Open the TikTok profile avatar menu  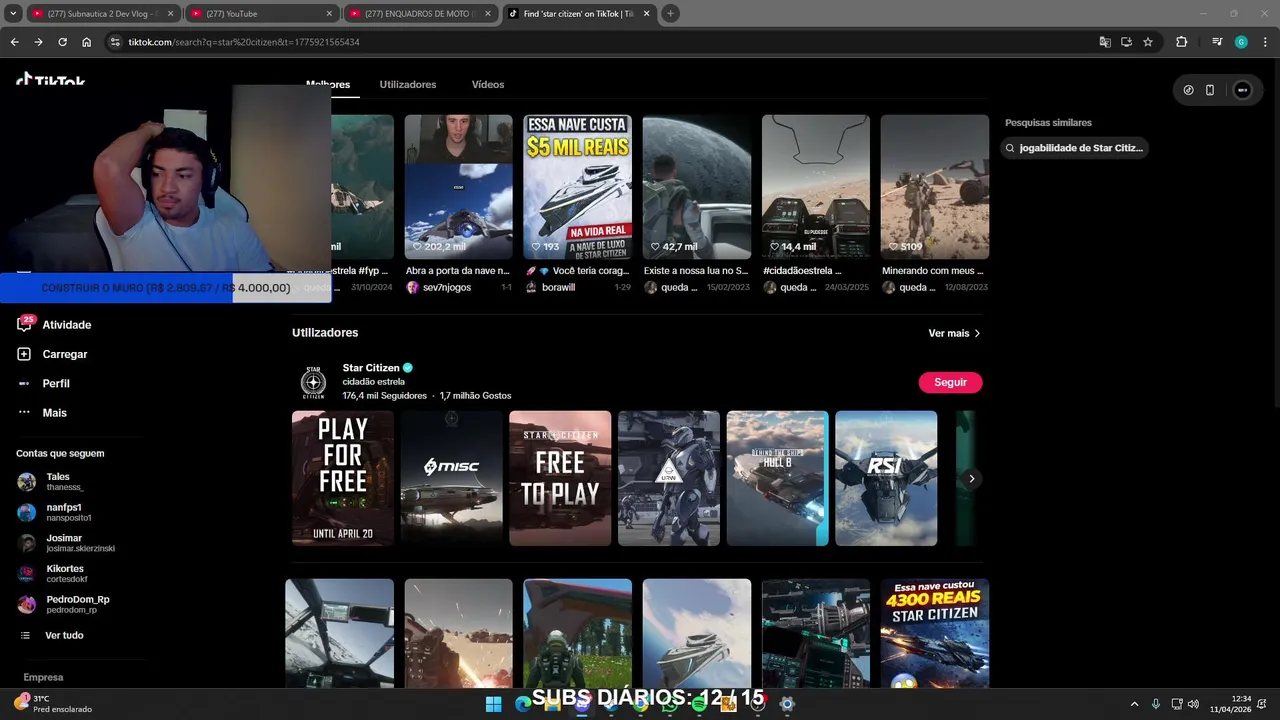tap(1242, 90)
